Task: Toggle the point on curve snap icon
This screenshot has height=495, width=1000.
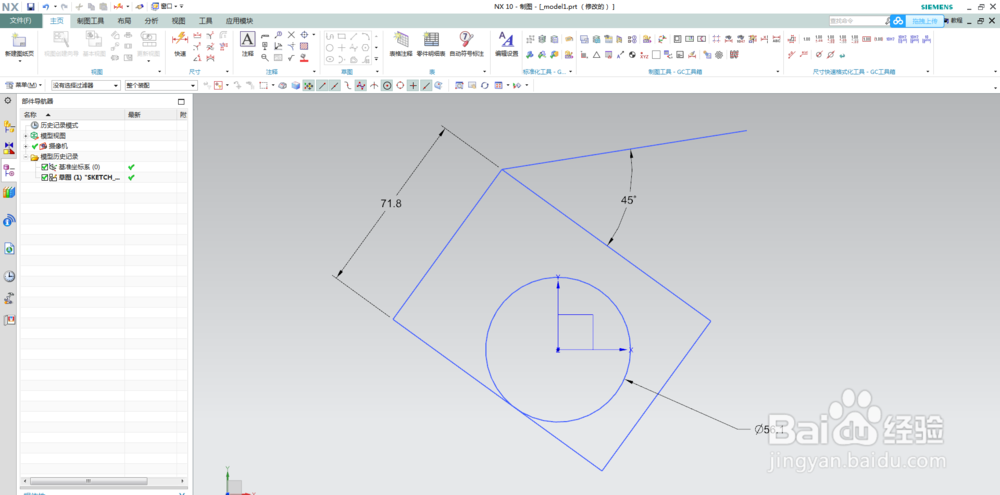Action: click(427, 85)
